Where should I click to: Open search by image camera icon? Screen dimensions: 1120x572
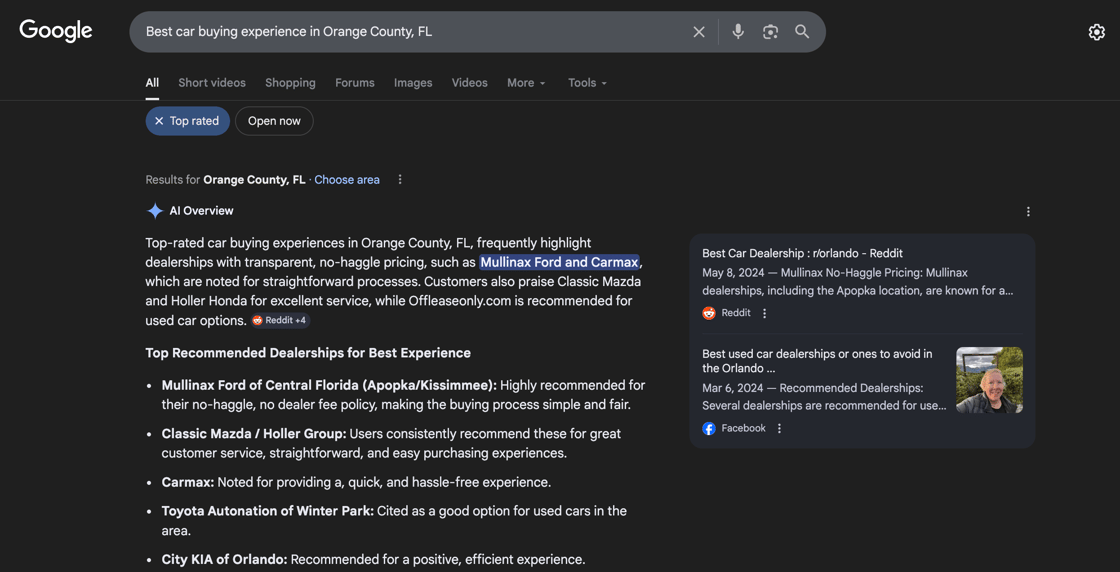pos(770,32)
